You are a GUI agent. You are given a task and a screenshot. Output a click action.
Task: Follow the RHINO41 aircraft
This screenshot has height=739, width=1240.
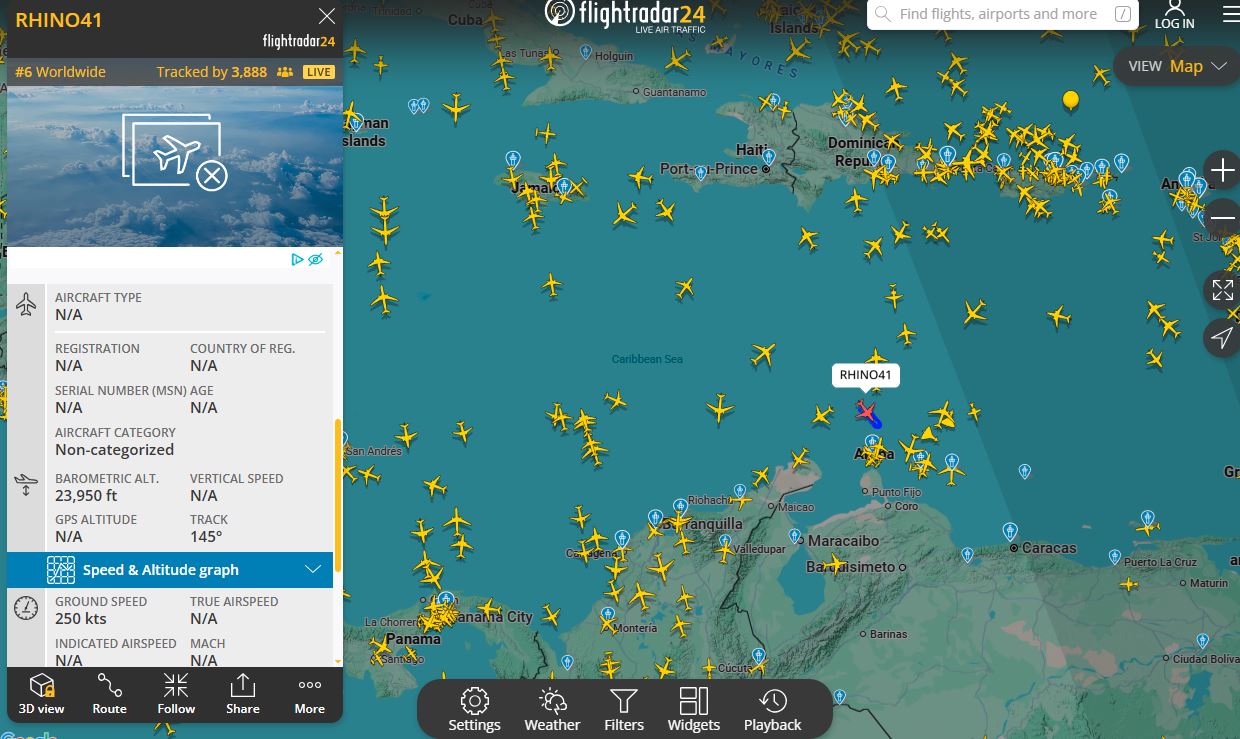point(176,693)
